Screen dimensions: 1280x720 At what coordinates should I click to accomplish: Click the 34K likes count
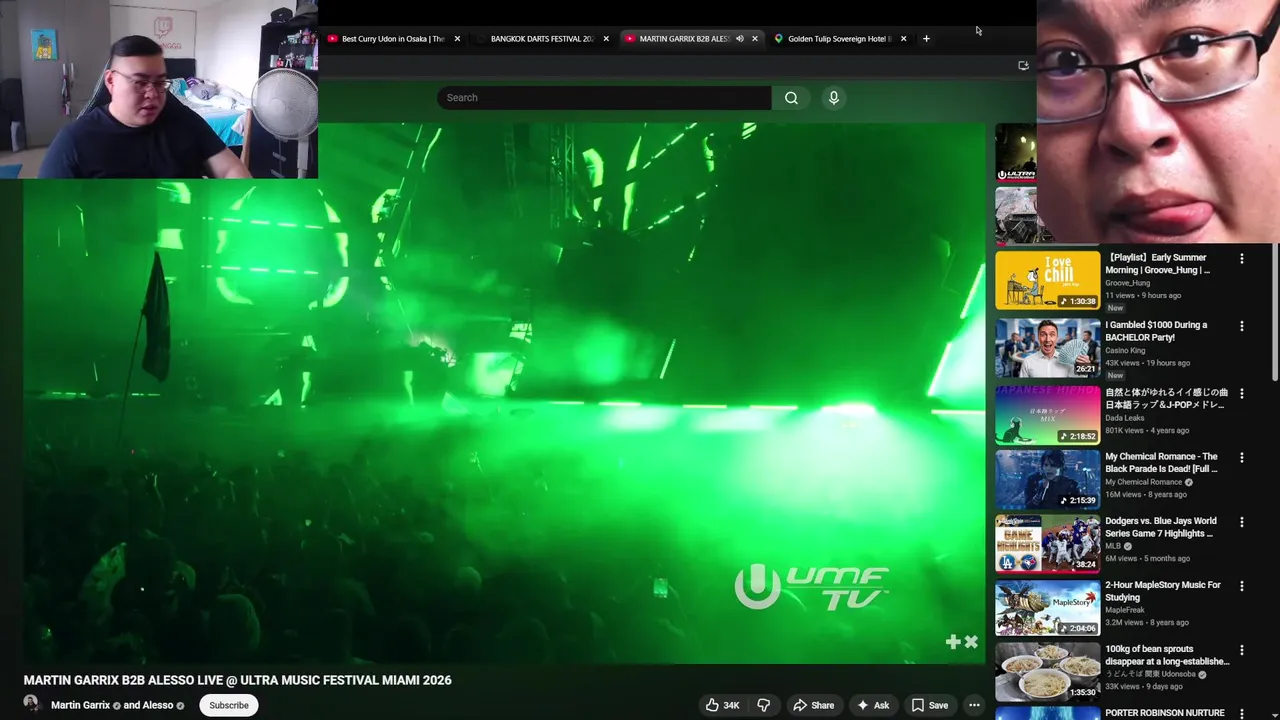731,705
